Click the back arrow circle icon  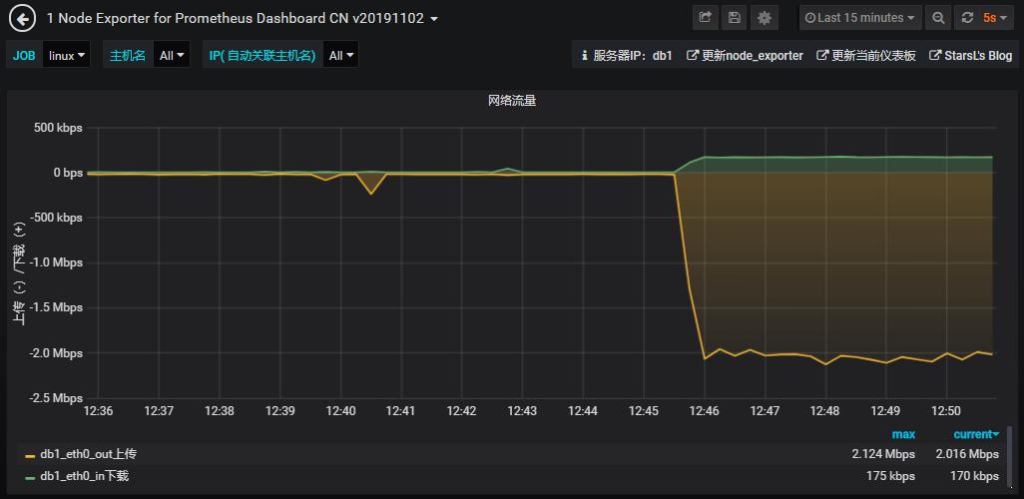(21, 18)
